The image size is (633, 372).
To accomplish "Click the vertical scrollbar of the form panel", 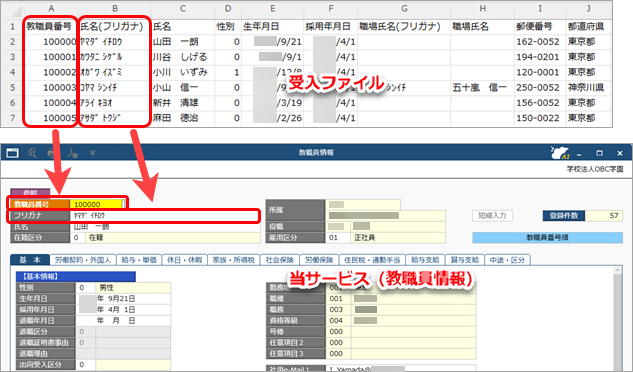I will 618,319.
